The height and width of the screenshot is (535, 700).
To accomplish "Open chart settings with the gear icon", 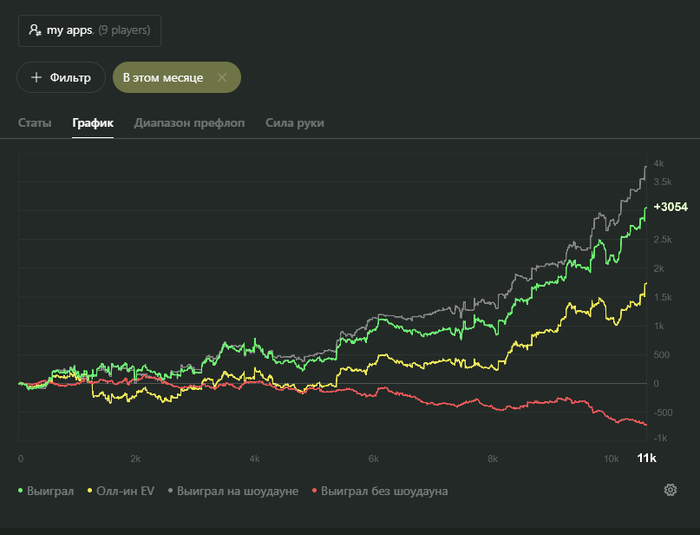I will (x=670, y=490).
